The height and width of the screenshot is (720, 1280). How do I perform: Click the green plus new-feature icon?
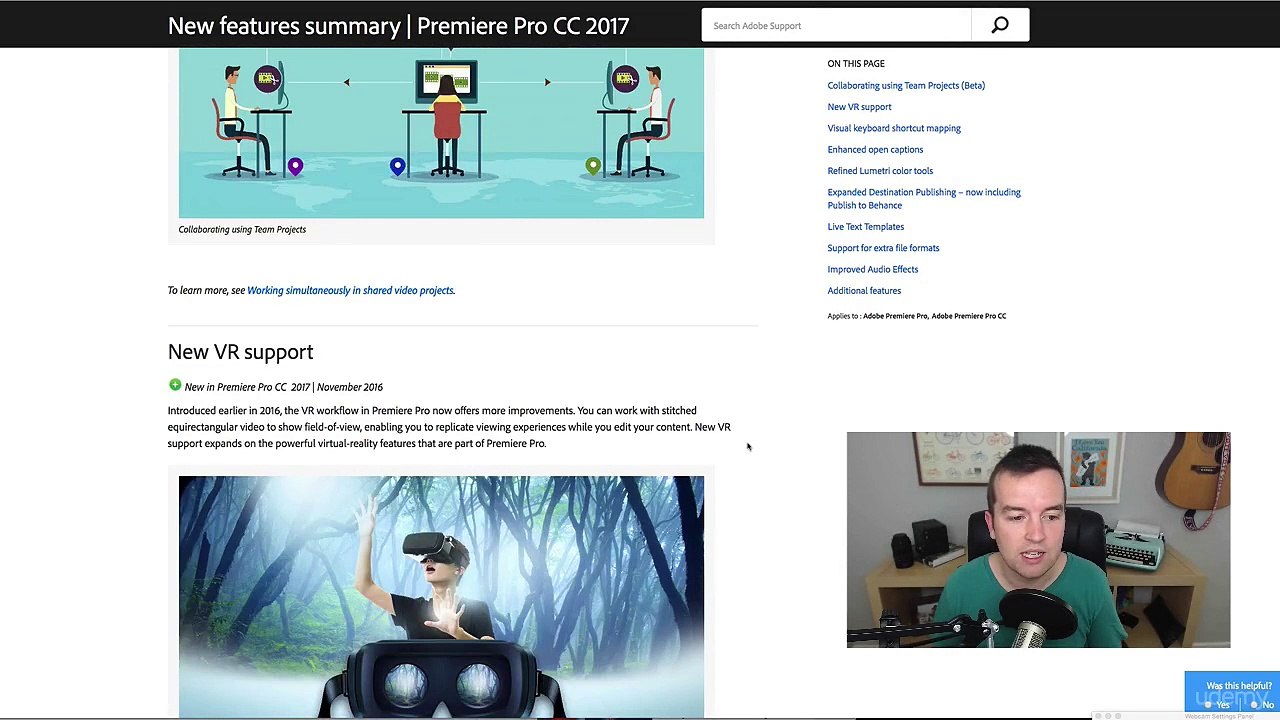pyautogui.click(x=175, y=385)
